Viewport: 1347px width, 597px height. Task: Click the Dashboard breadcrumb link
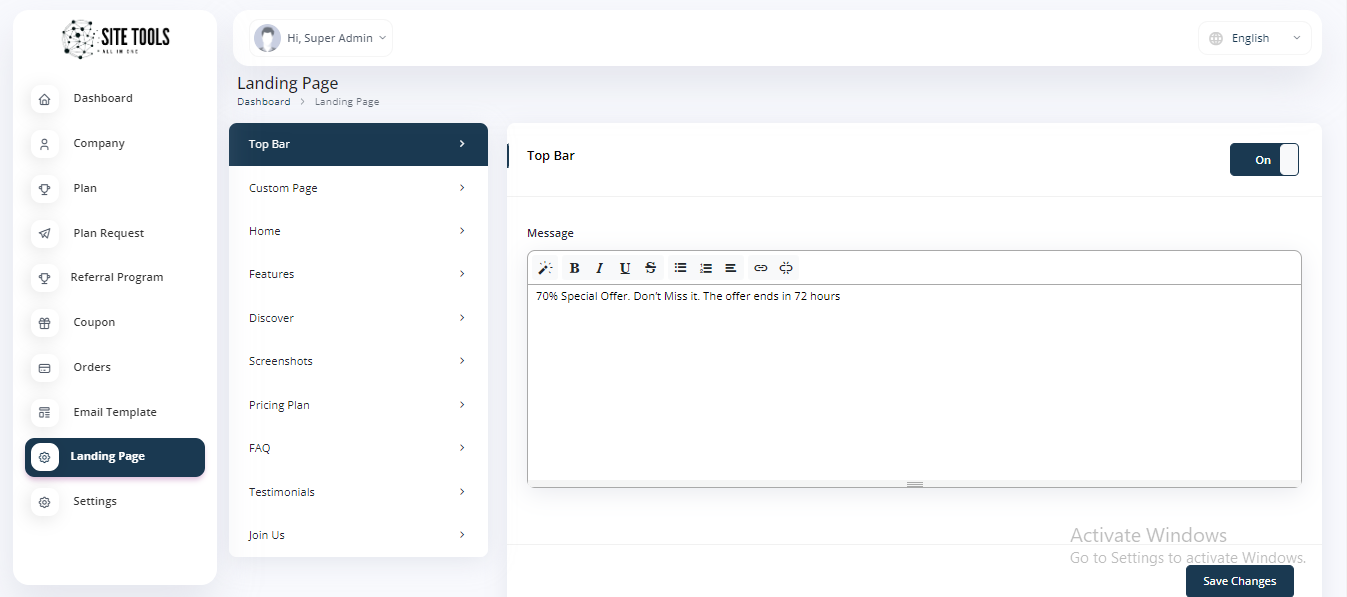pyautogui.click(x=263, y=102)
